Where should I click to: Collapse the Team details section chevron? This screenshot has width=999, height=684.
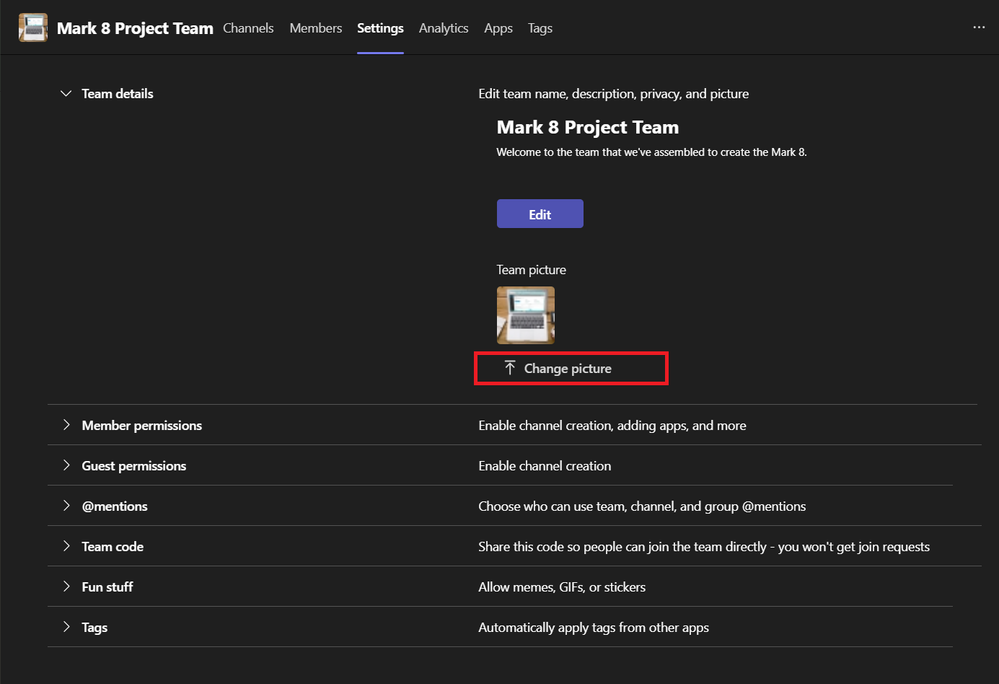click(x=66, y=94)
